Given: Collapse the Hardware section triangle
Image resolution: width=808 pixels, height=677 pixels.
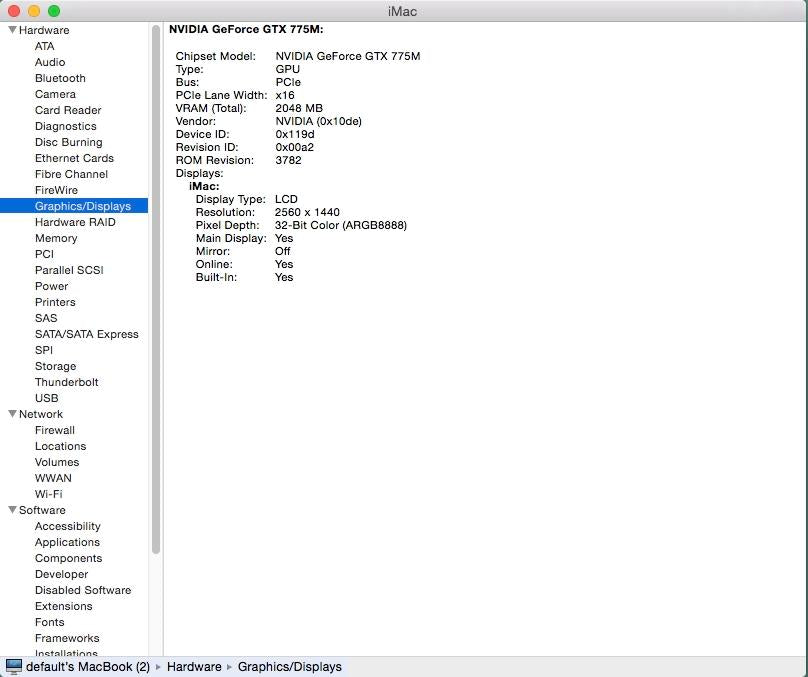Looking at the screenshot, I should 12,30.
